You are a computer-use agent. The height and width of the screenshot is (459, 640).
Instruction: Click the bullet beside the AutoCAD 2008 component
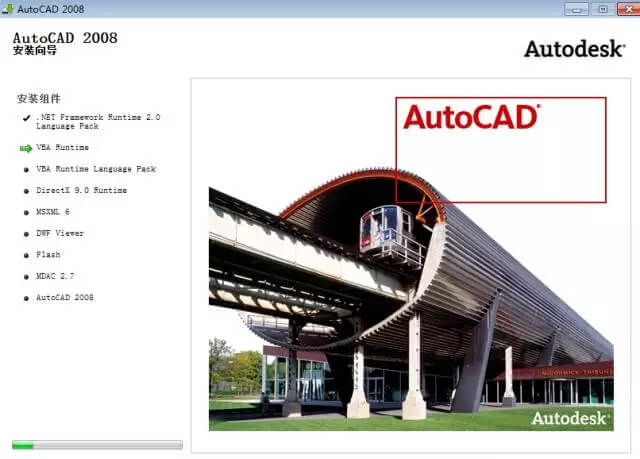point(27,299)
